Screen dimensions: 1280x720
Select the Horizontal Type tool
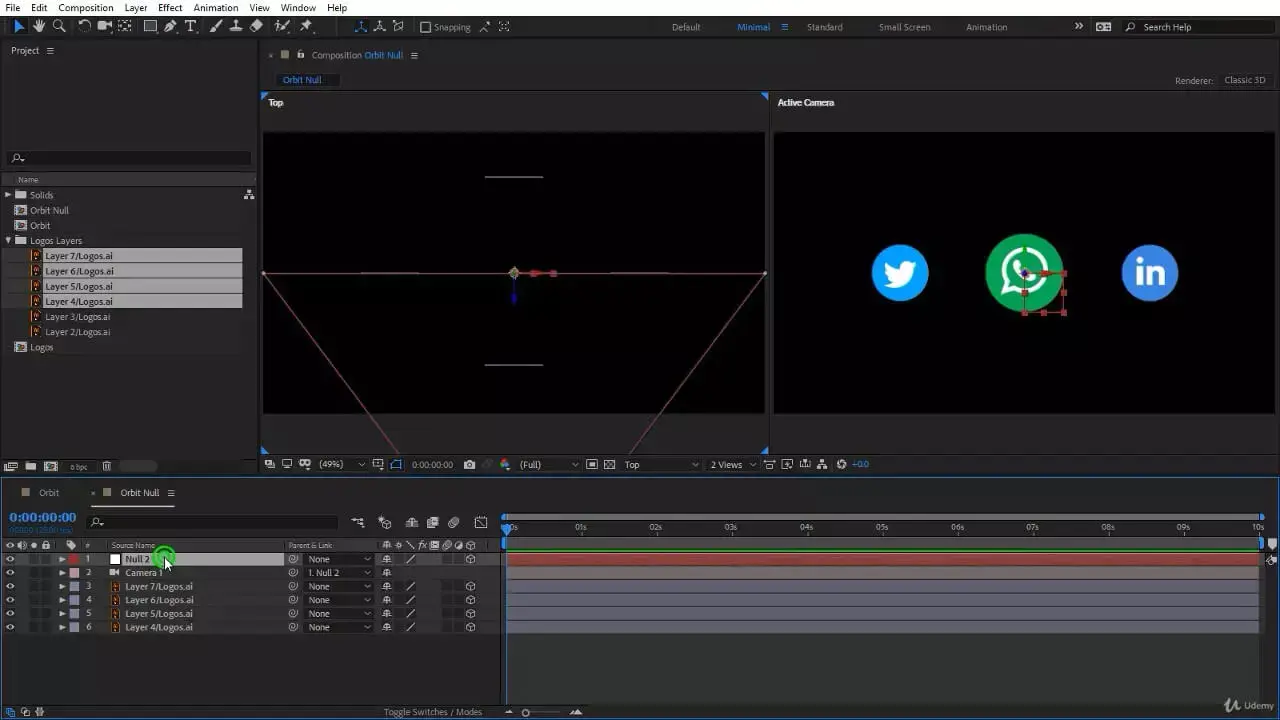190,26
